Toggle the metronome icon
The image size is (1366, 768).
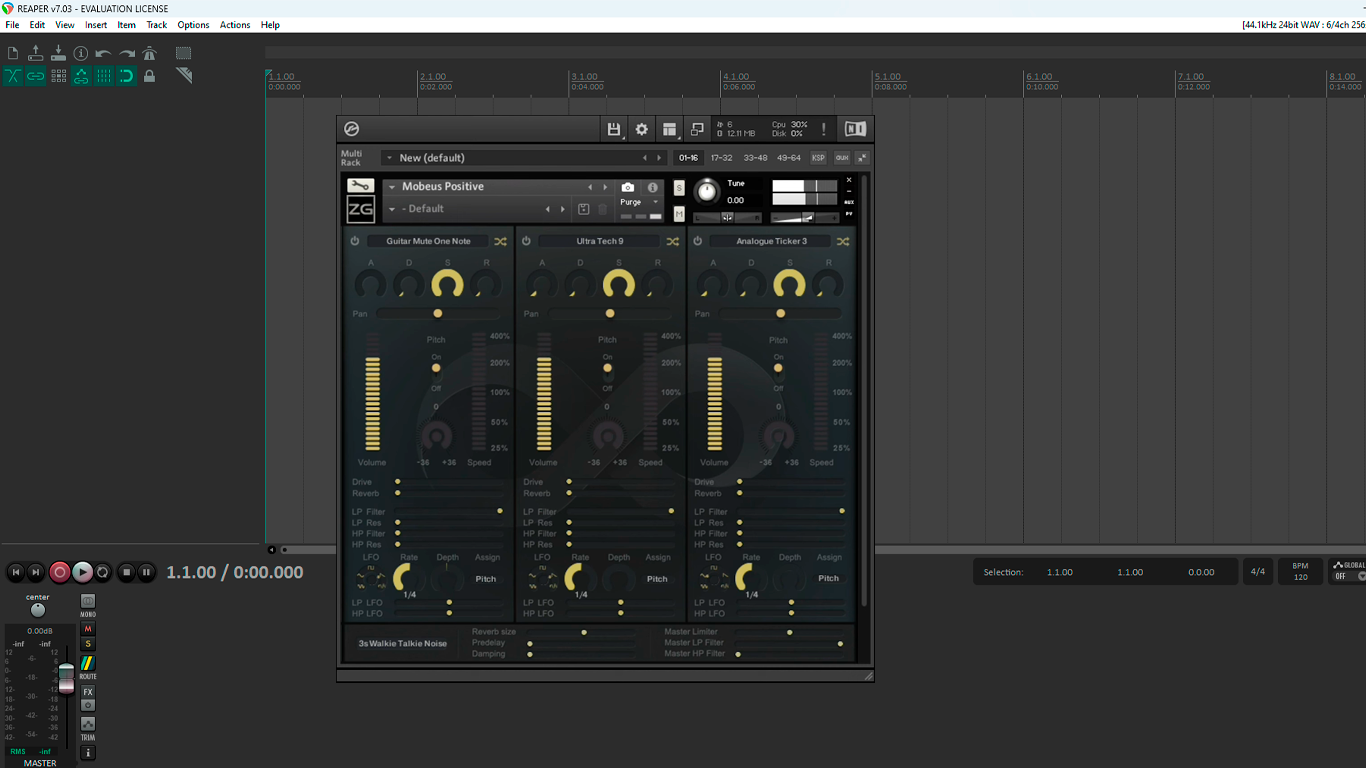pyautogui.click(x=150, y=53)
